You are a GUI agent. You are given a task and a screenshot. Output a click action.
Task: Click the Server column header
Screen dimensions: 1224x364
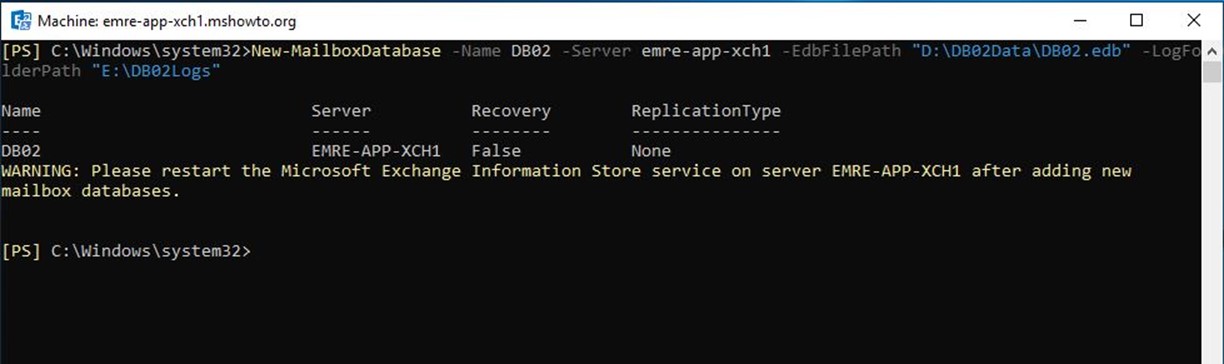[x=341, y=111]
